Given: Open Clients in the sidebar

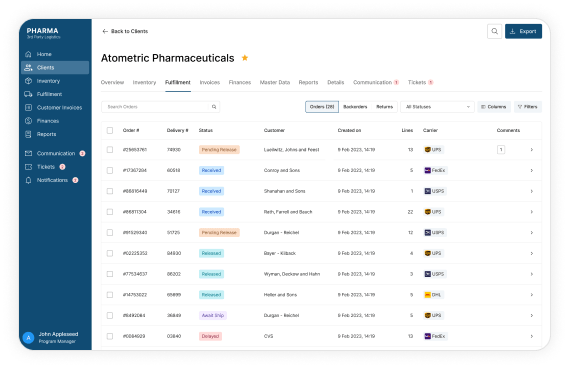Looking at the screenshot, I should click(55, 67).
